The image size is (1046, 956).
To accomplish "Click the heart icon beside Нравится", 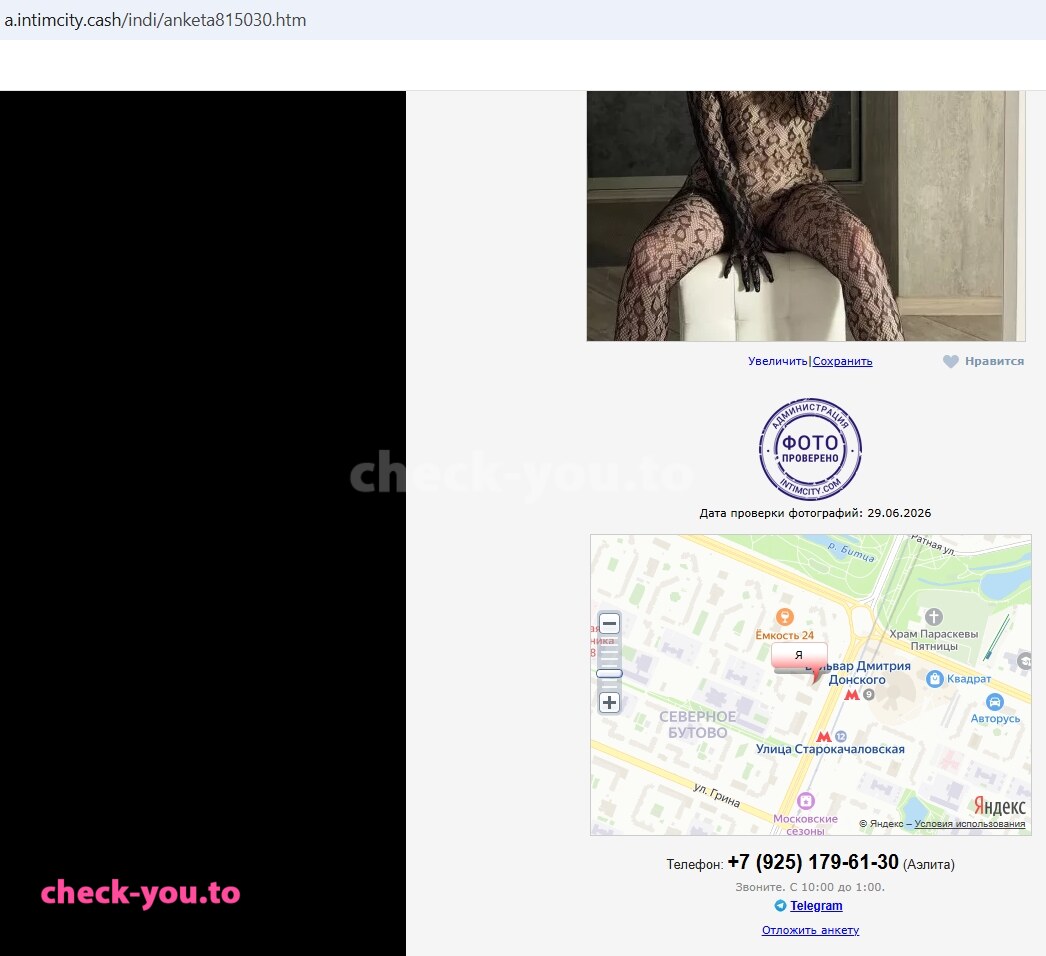I will pos(951,362).
